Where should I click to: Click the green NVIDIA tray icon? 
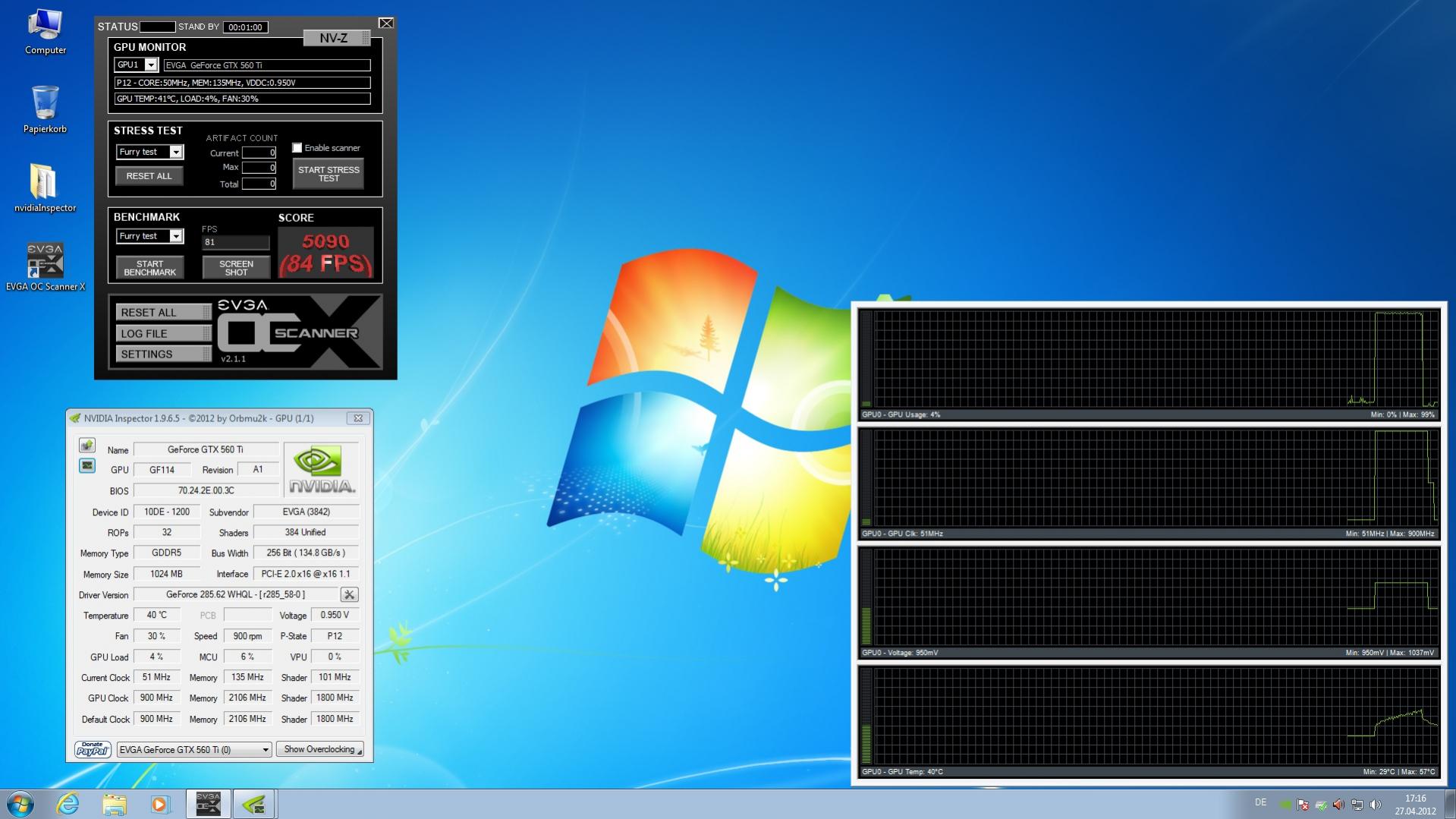click(x=1285, y=805)
